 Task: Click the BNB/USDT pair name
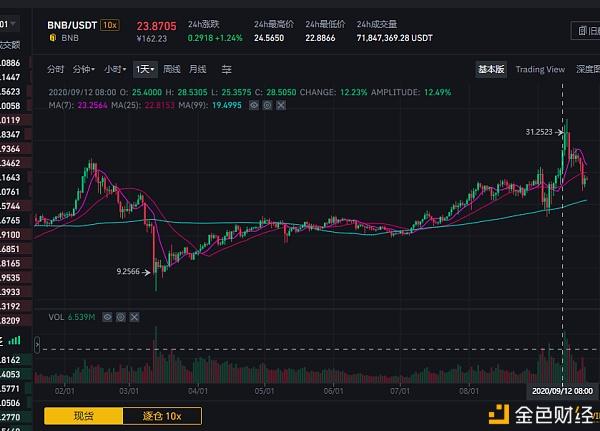(72, 25)
